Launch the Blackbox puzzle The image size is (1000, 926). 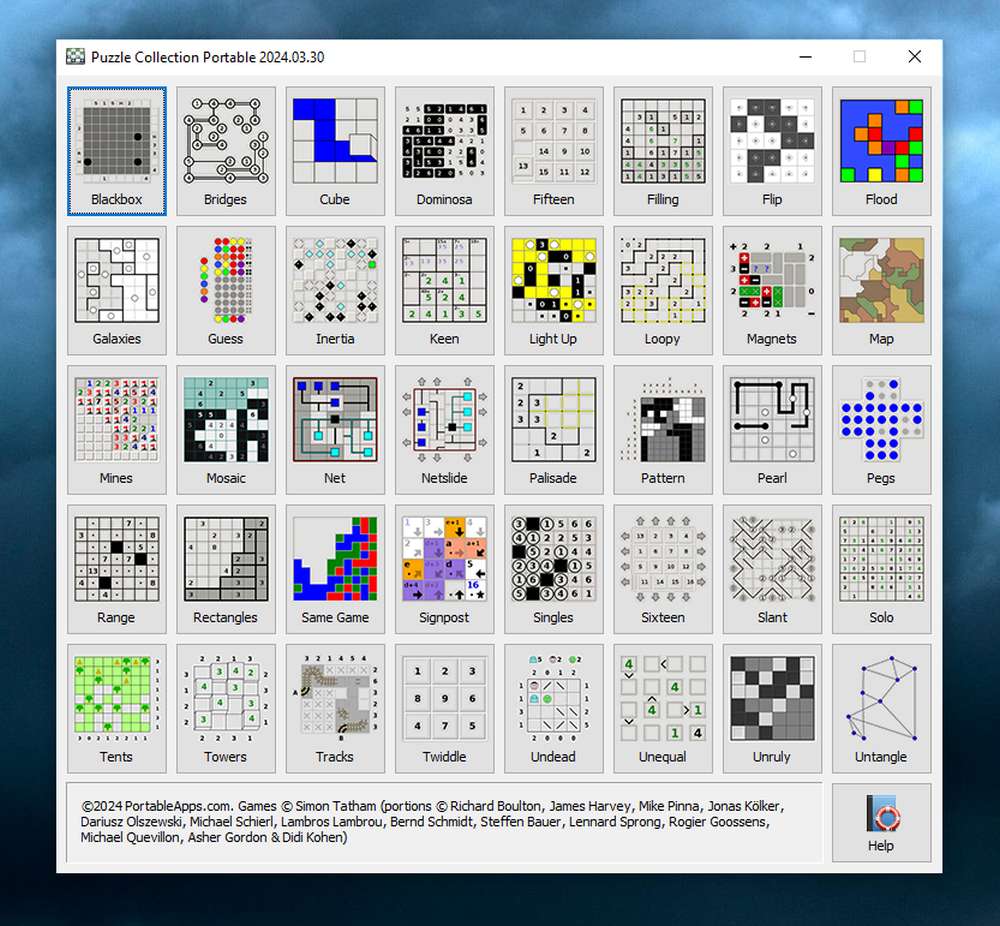pyautogui.click(x=117, y=151)
